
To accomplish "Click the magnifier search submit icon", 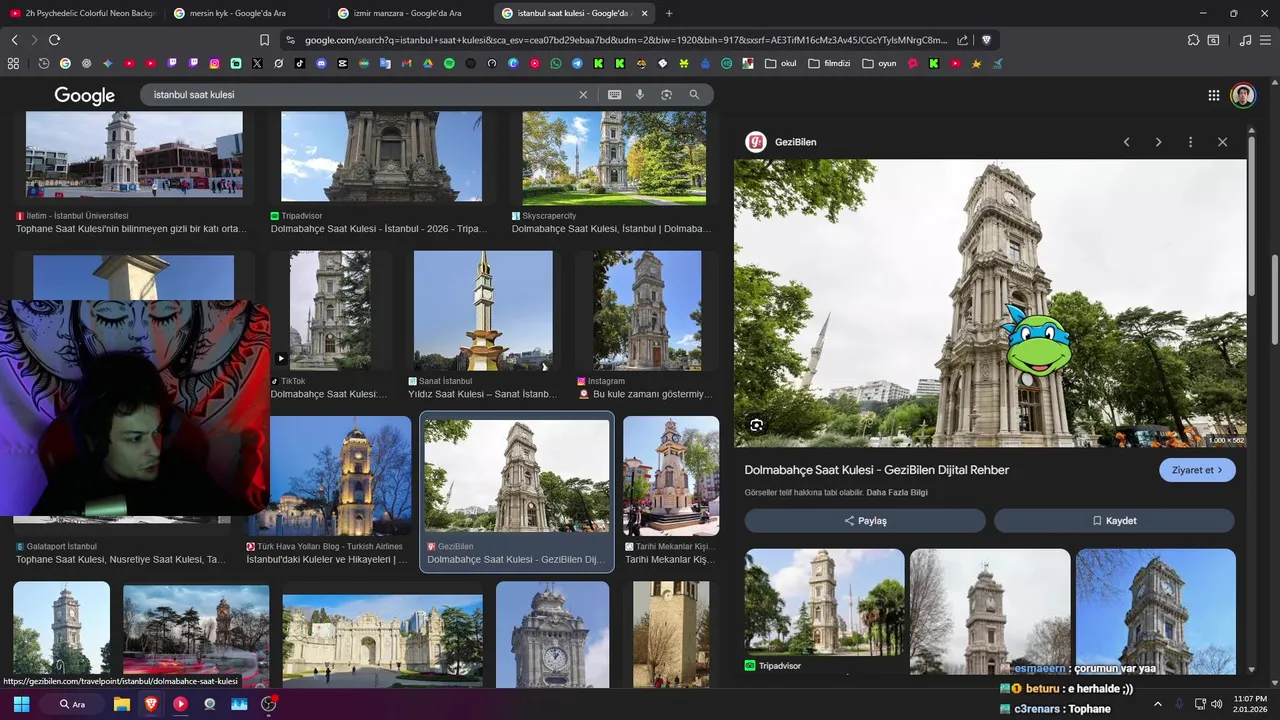I will pos(694,94).
